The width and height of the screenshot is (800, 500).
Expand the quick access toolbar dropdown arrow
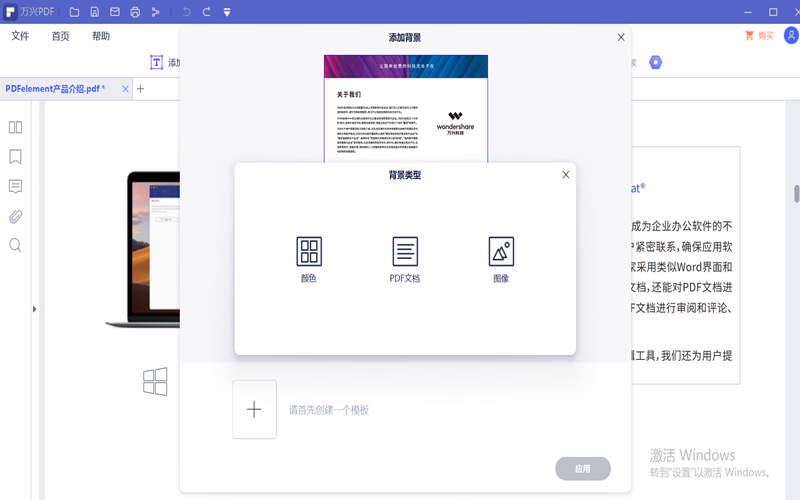pos(227,12)
